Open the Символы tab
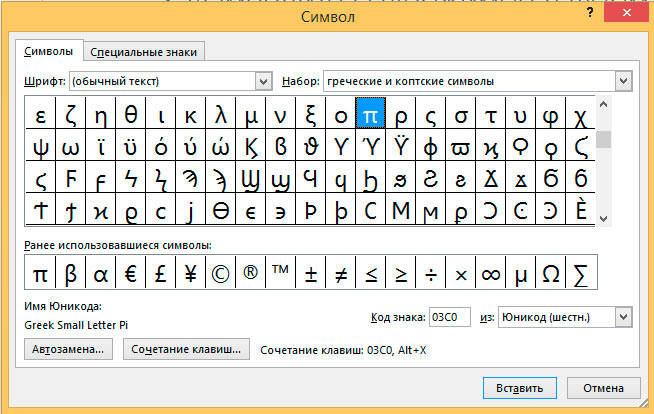 point(48,52)
